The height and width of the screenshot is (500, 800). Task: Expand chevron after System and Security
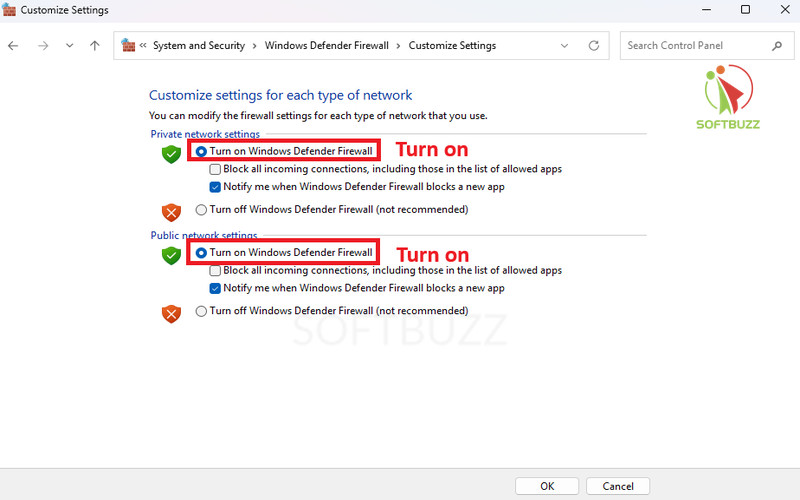pyautogui.click(x=255, y=46)
